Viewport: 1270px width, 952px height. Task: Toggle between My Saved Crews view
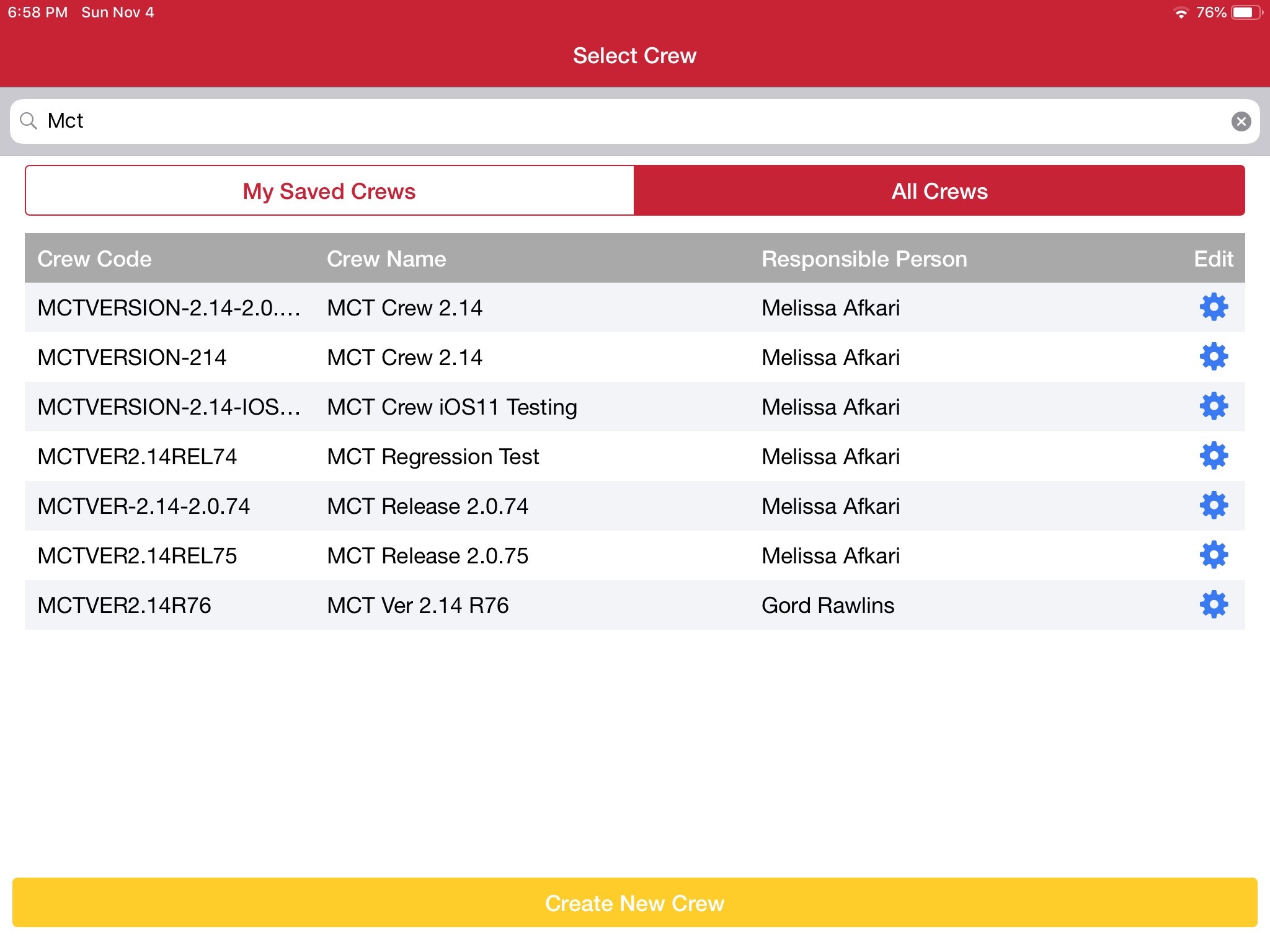pyautogui.click(x=329, y=190)
